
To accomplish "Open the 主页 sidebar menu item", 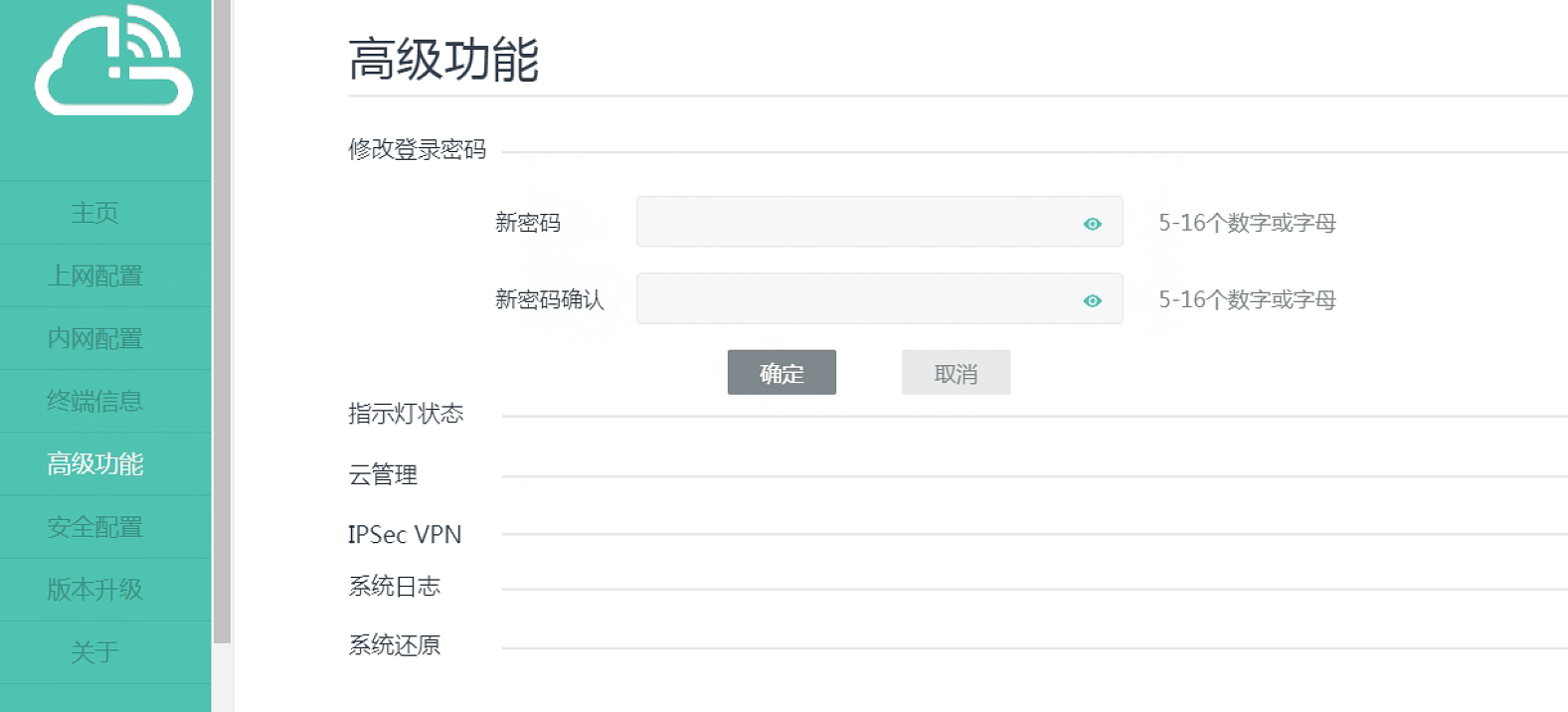I will point(95,213).
